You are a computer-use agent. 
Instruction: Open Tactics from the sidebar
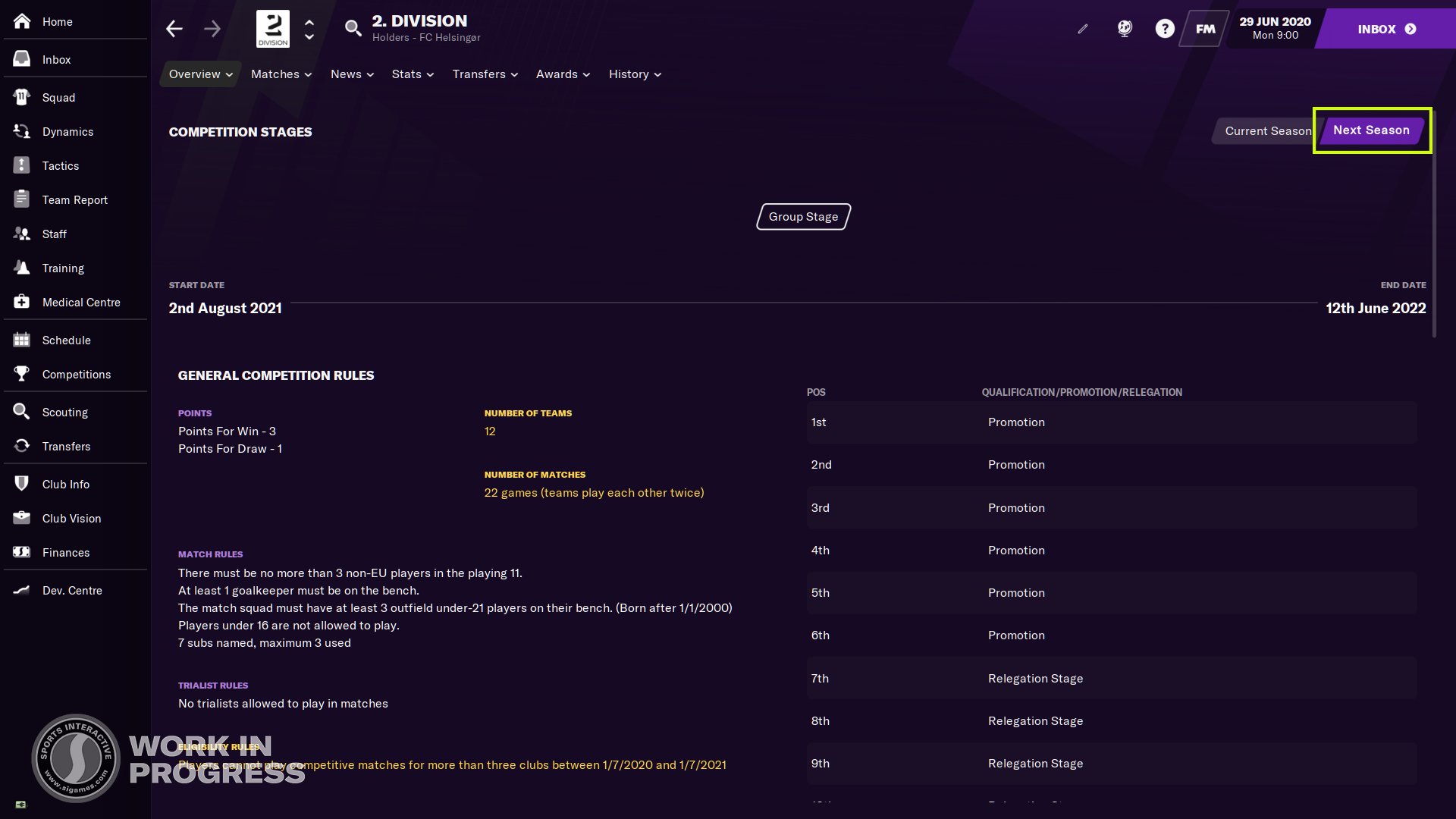[x=61, y=165]
